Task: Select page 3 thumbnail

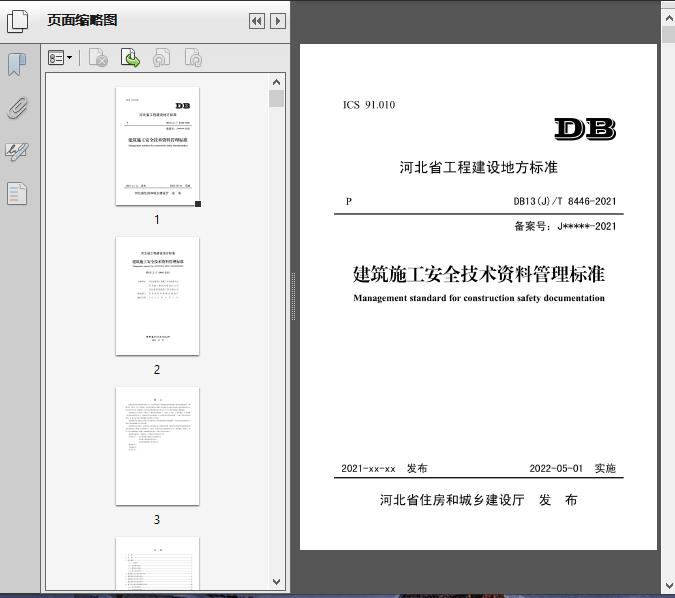Action: (158, 446)
